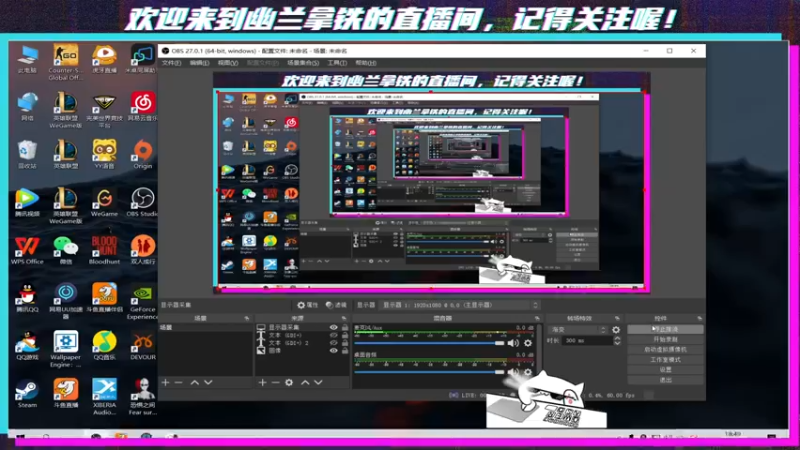
Task: Open the 微信 WeChat desktop shortcut
Action: click(66, 250)
